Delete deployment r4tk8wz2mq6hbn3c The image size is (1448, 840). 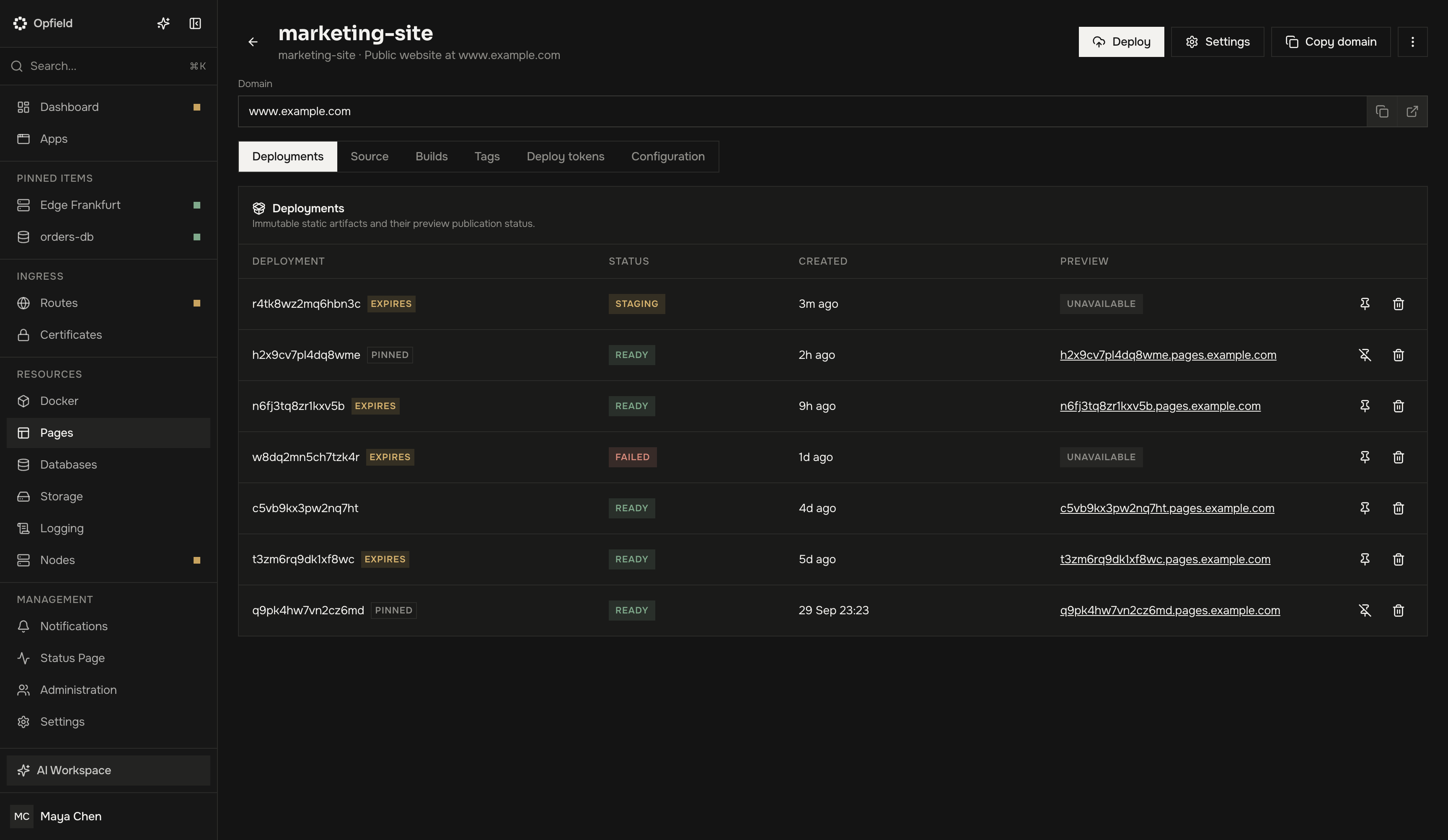pyautogui.click(x=1399, y=304)
